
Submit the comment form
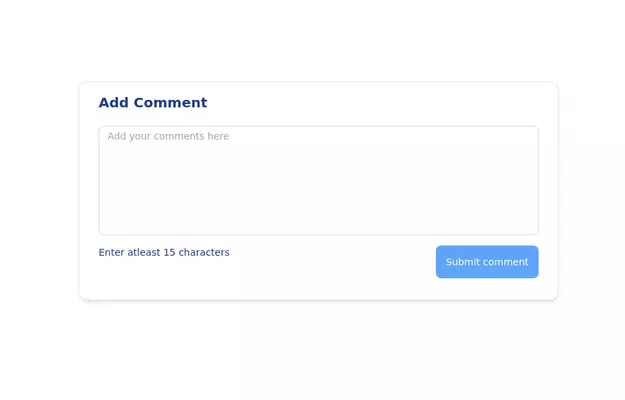coord(487,262)
